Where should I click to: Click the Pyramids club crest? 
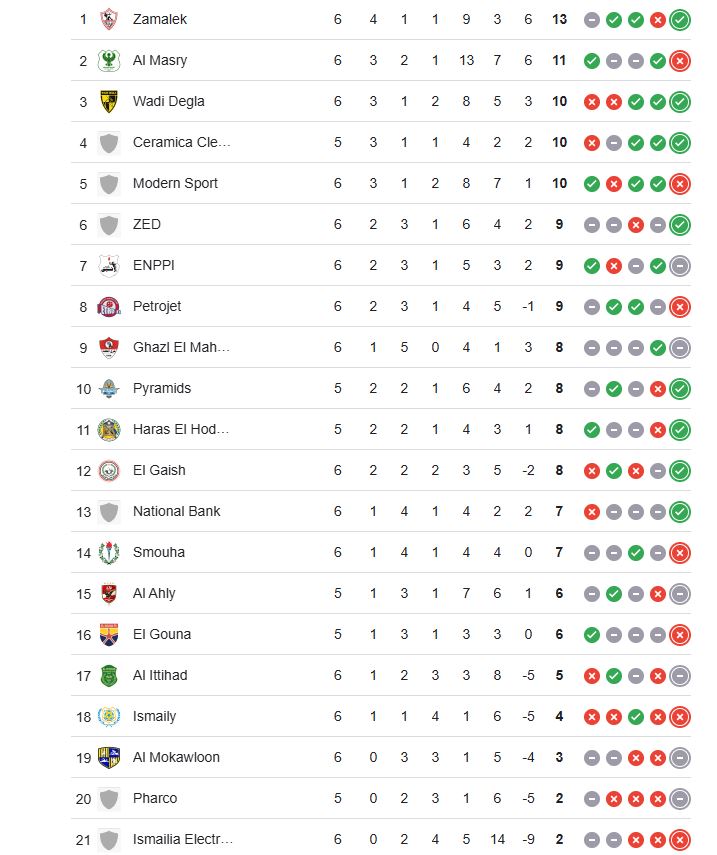(109, 389)
